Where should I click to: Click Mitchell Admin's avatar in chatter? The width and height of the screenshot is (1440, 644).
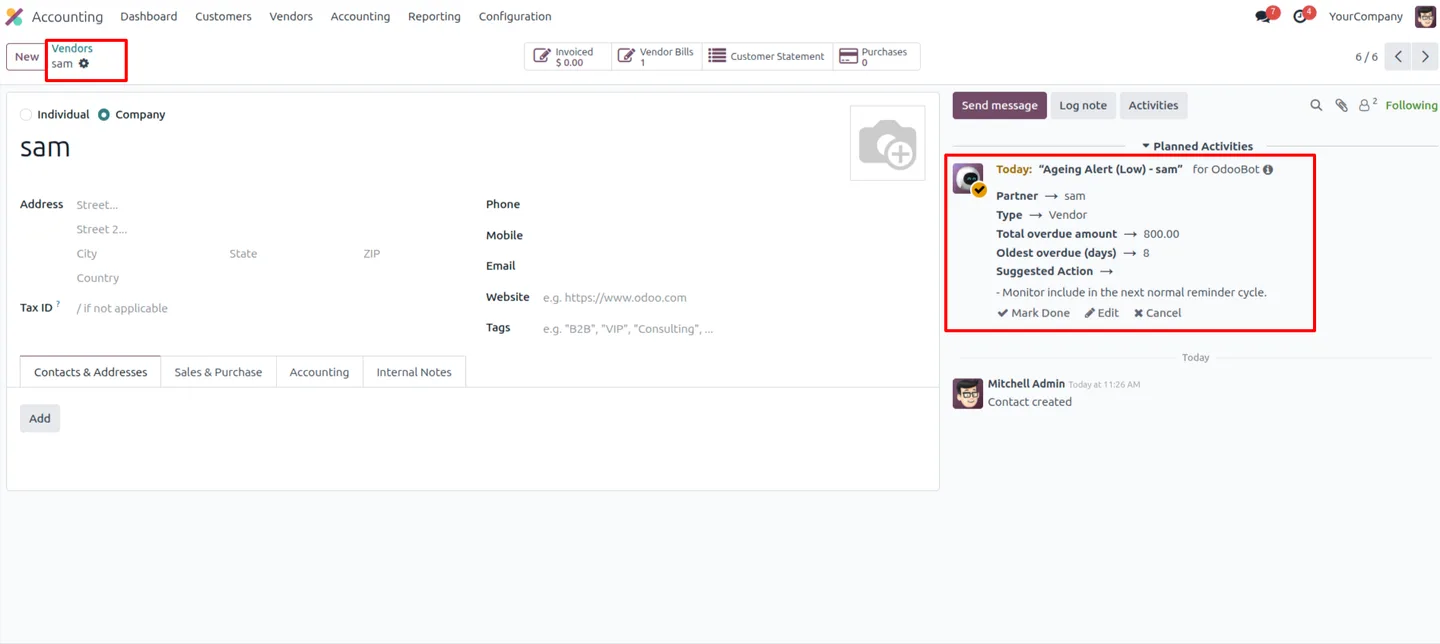pyautogui.click(x=968, y=393)
